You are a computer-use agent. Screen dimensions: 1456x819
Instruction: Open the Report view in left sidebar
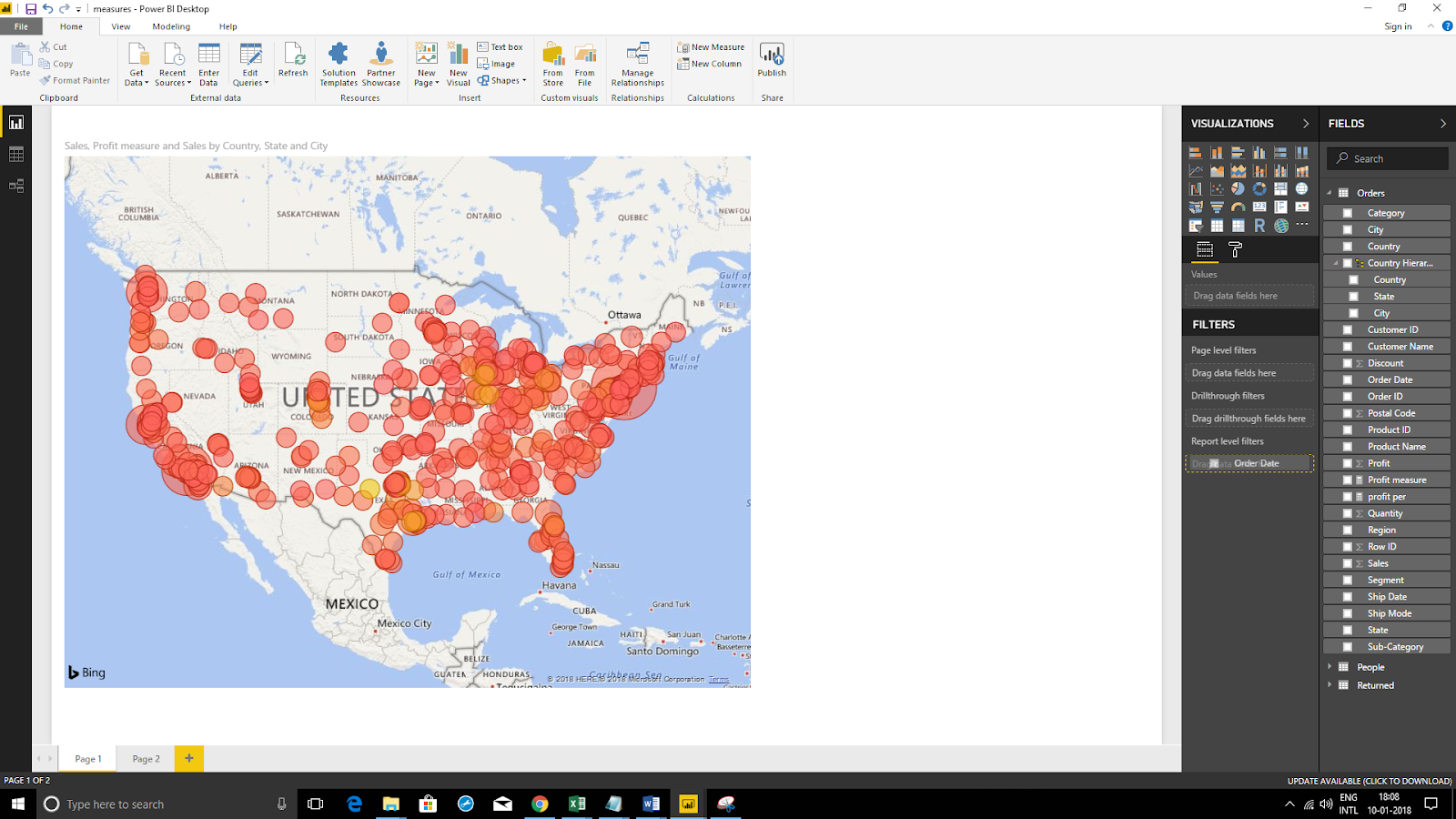(16, 123)
